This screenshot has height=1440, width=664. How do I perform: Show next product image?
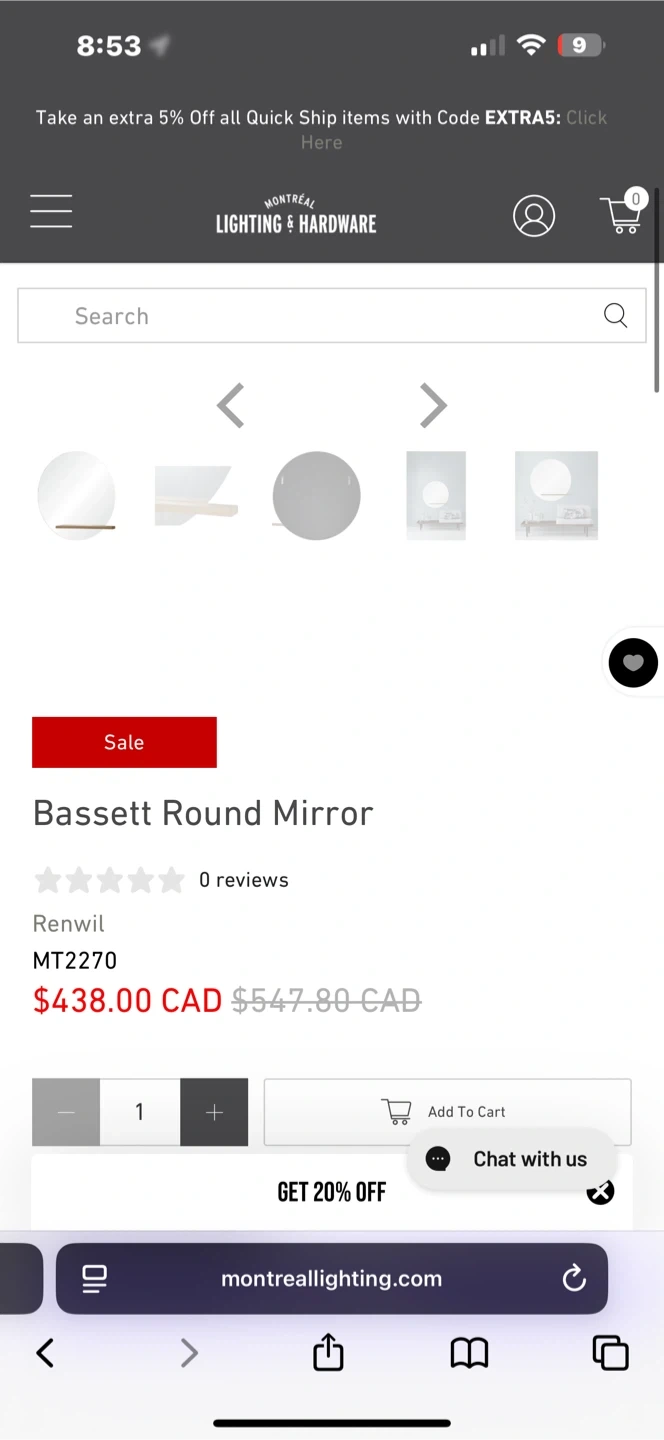[x=433, y=406]
